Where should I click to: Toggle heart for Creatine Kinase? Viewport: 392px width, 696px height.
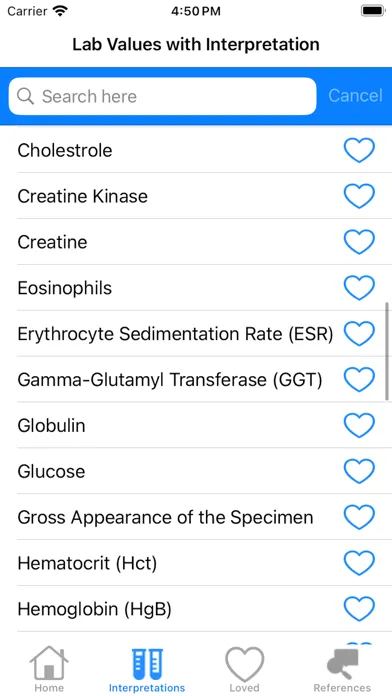pos(359,196)
